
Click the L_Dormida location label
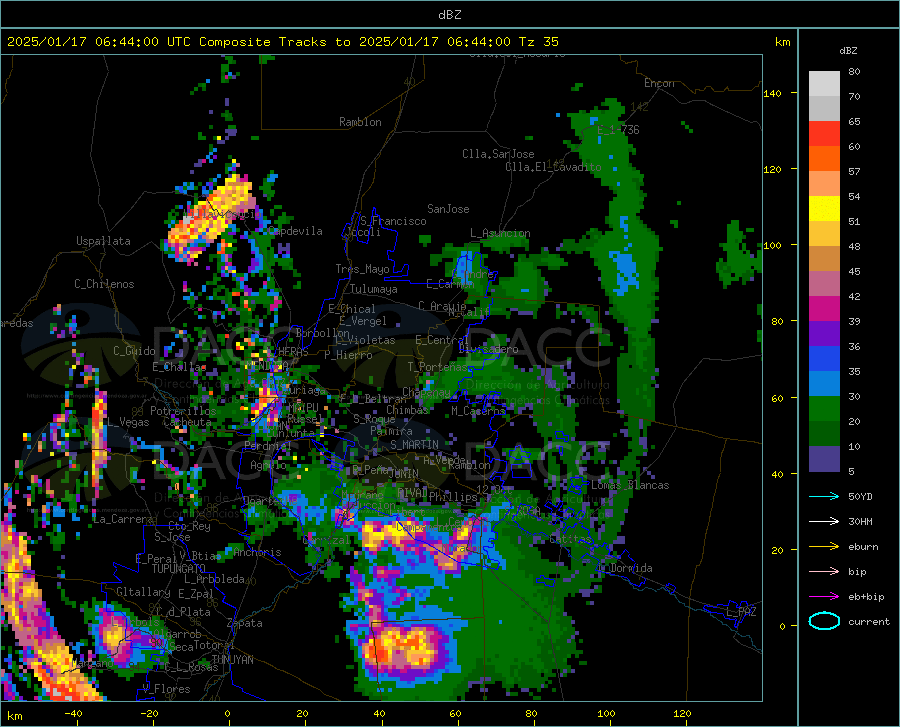[625, 568]
